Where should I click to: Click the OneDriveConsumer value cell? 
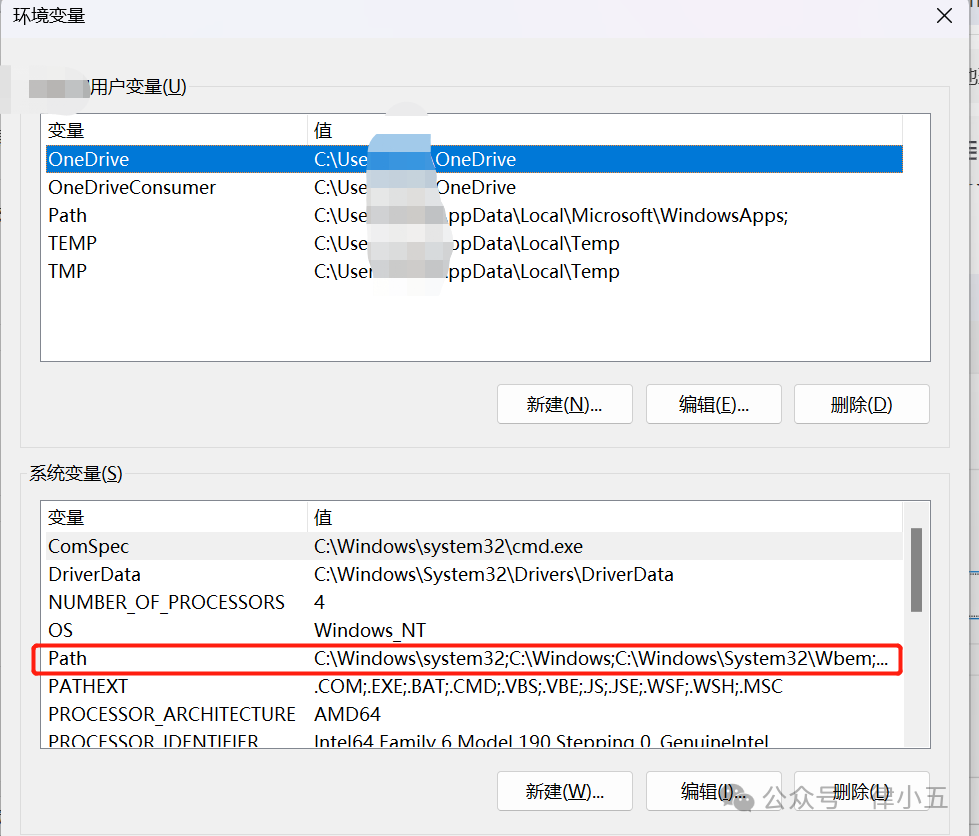point(415,187)
